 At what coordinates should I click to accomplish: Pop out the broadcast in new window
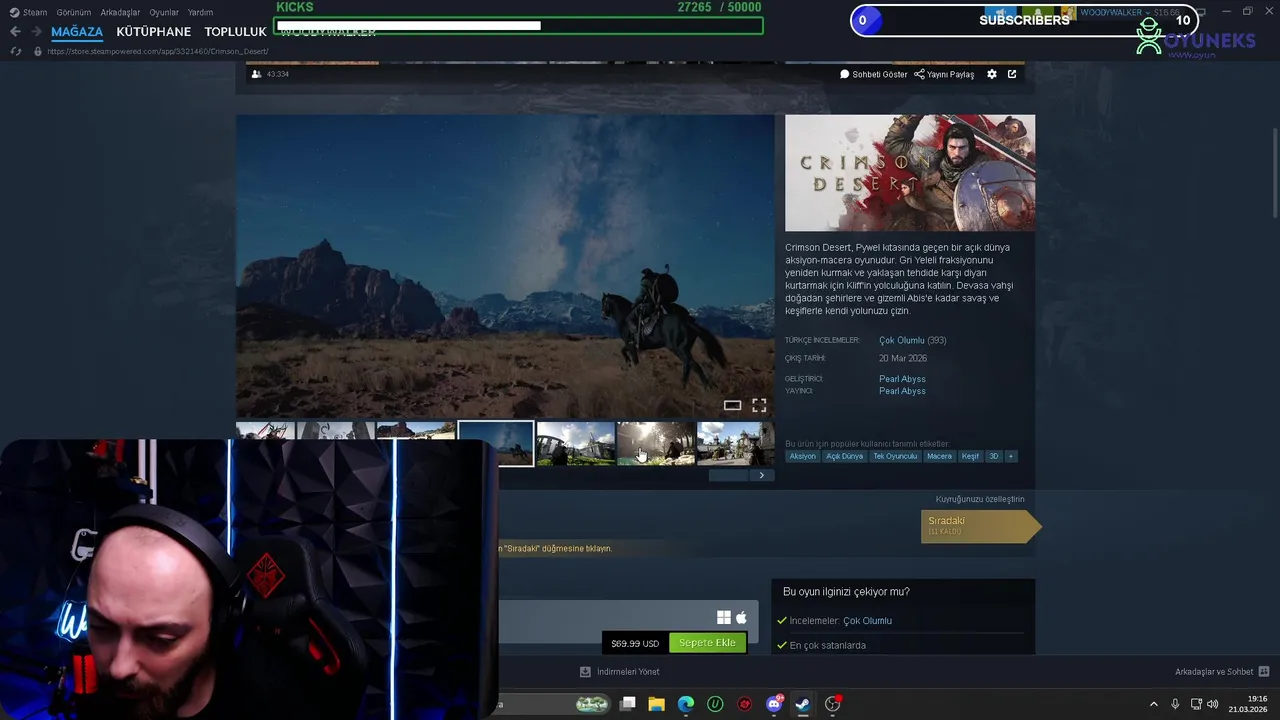click(1012, 74)
